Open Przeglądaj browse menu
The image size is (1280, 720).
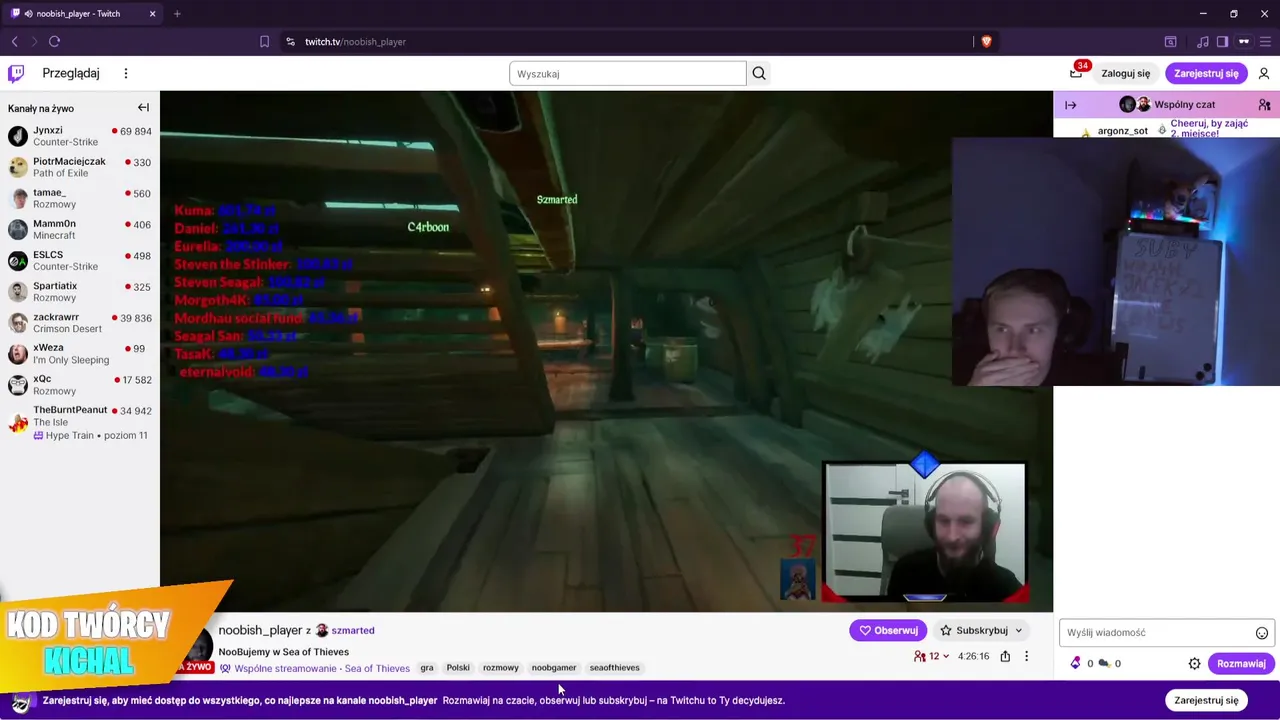[x=71, y=73]
